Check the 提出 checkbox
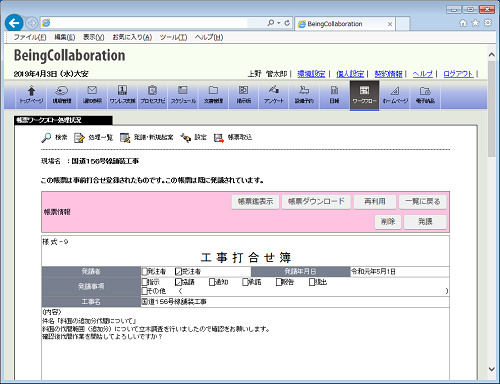This screenshot has width=500, height=384. (312, 282)
